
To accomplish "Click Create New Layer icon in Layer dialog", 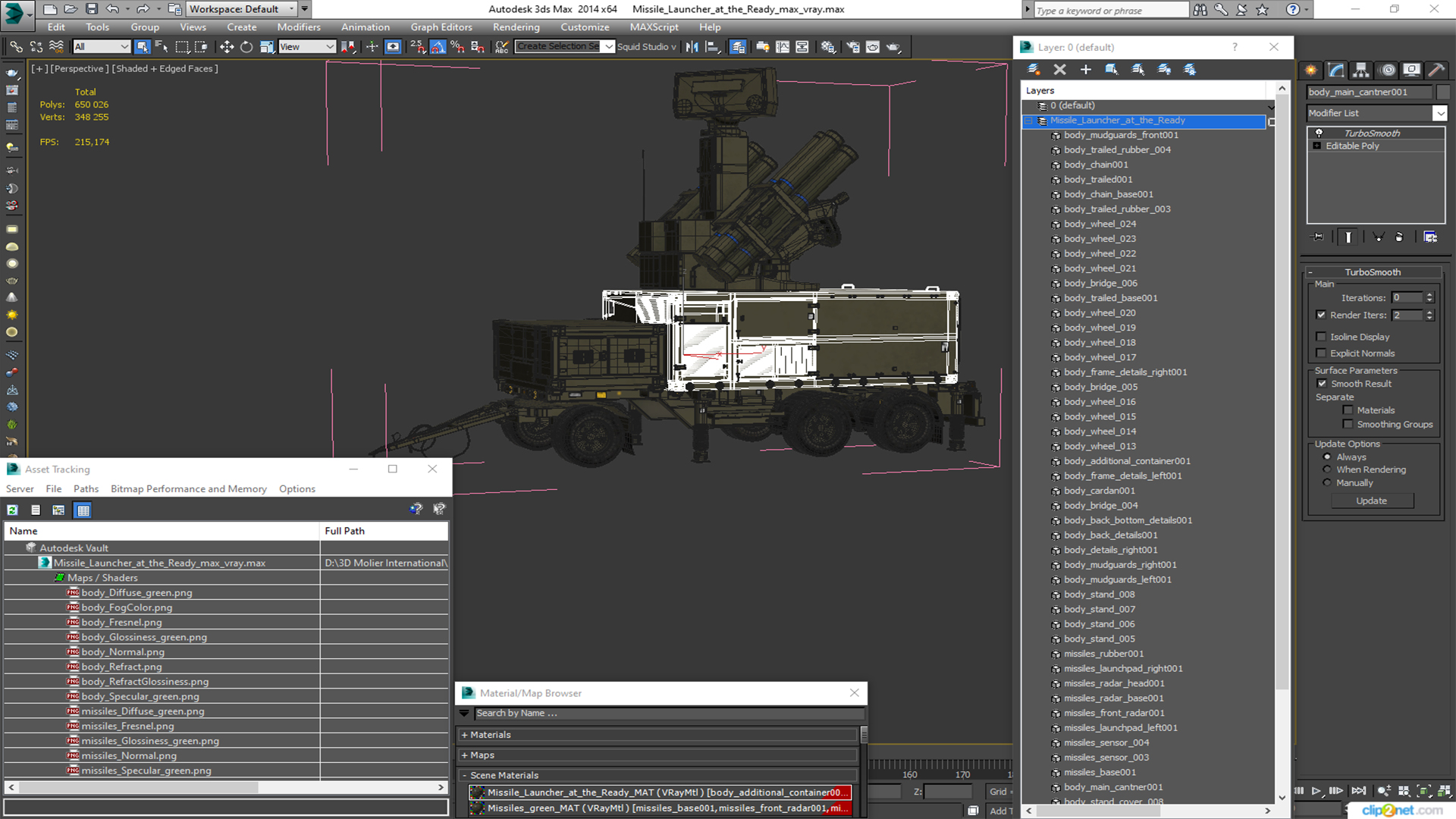I will (1034, 69).
